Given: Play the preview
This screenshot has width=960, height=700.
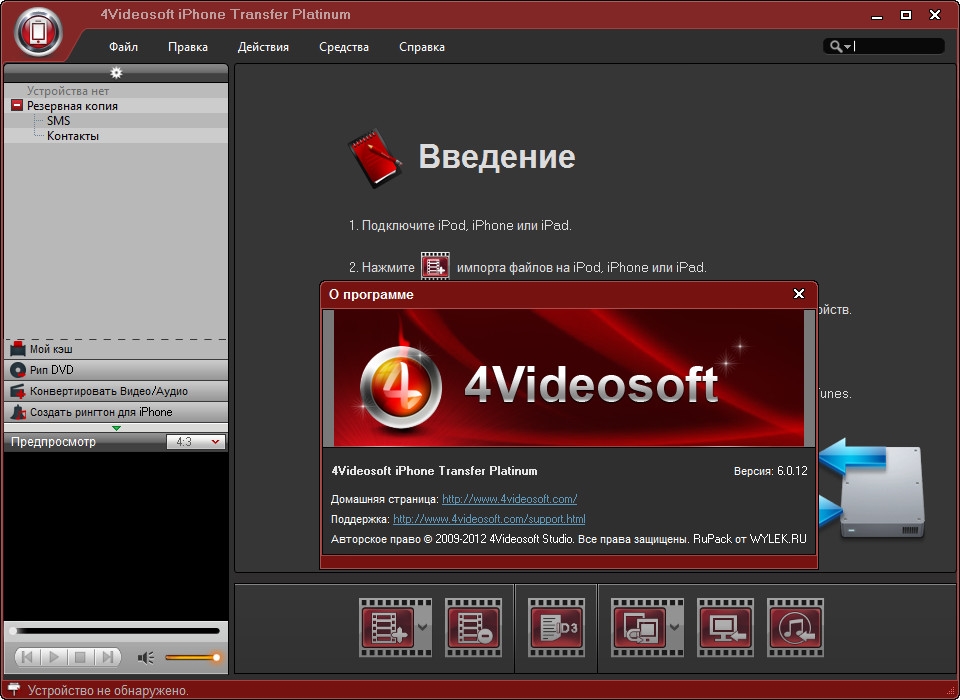Looking at the screenshot, I should tap(54, 657).
